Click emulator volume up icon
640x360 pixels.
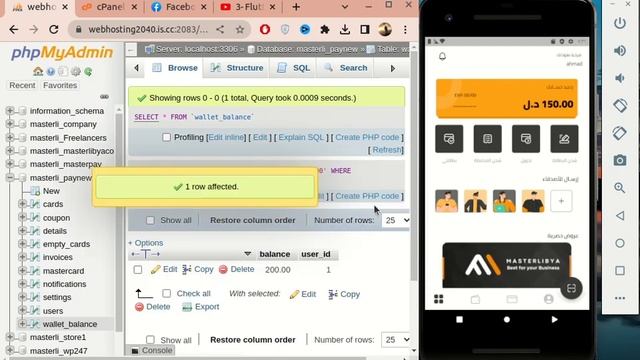(x=620, y=51)
